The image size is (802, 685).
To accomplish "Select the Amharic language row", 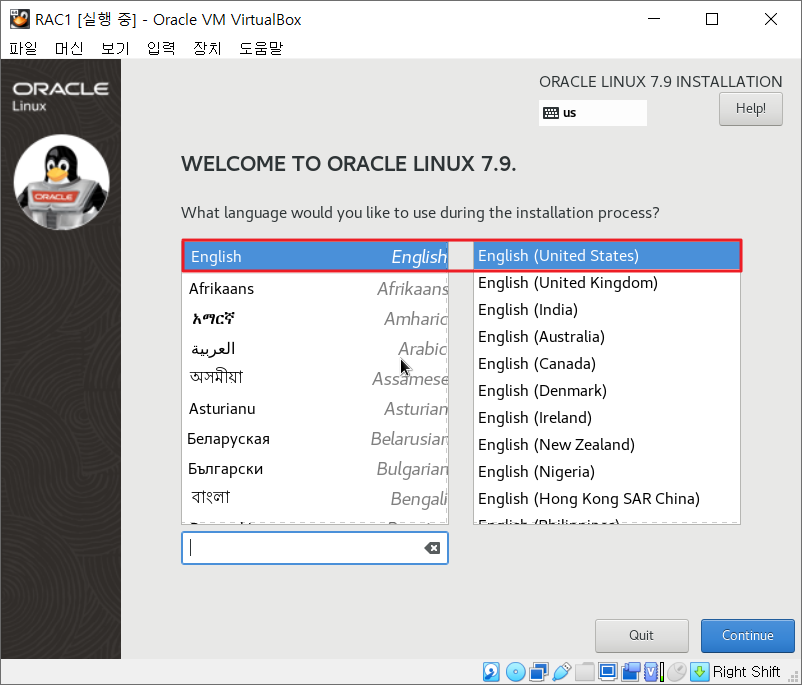I will (315, 319).
